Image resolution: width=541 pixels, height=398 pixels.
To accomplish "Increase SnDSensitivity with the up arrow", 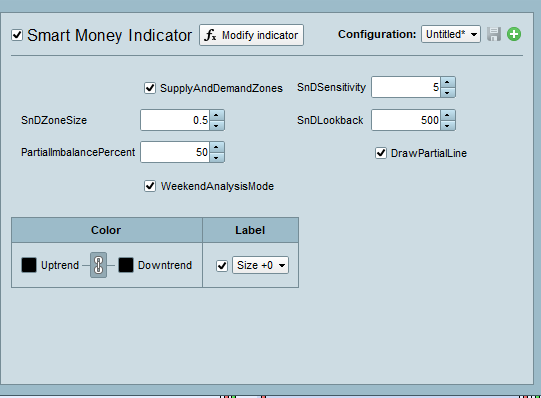I will [x=447, y=82].
